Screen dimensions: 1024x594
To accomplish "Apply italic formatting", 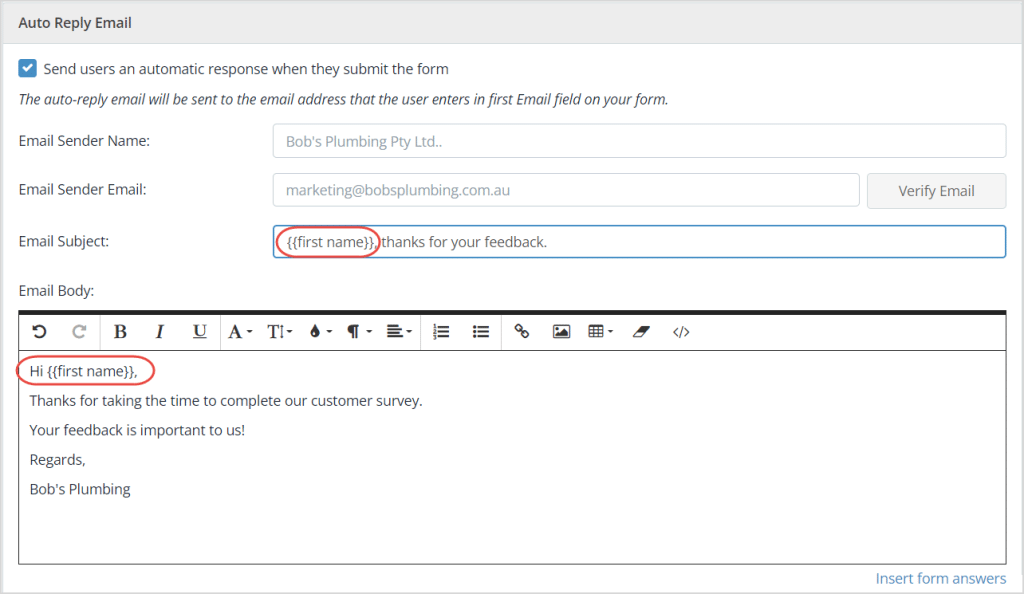I will 160,331.
